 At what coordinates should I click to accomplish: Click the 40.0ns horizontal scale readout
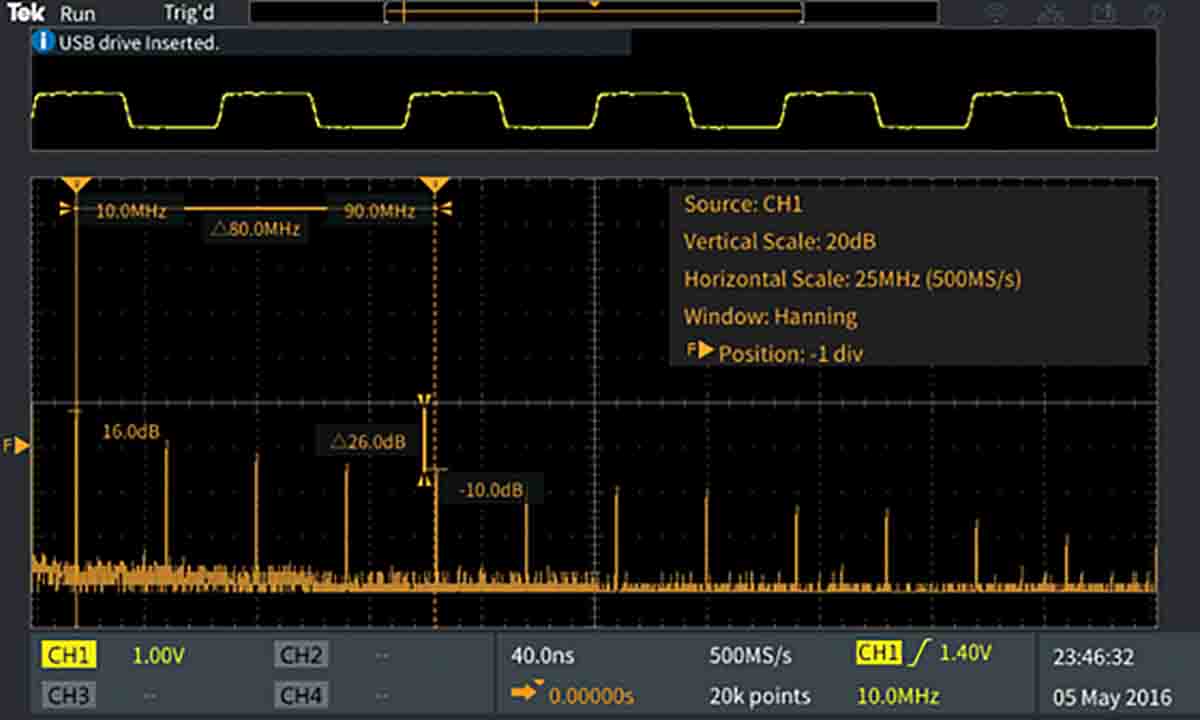[x=543, y=656]
